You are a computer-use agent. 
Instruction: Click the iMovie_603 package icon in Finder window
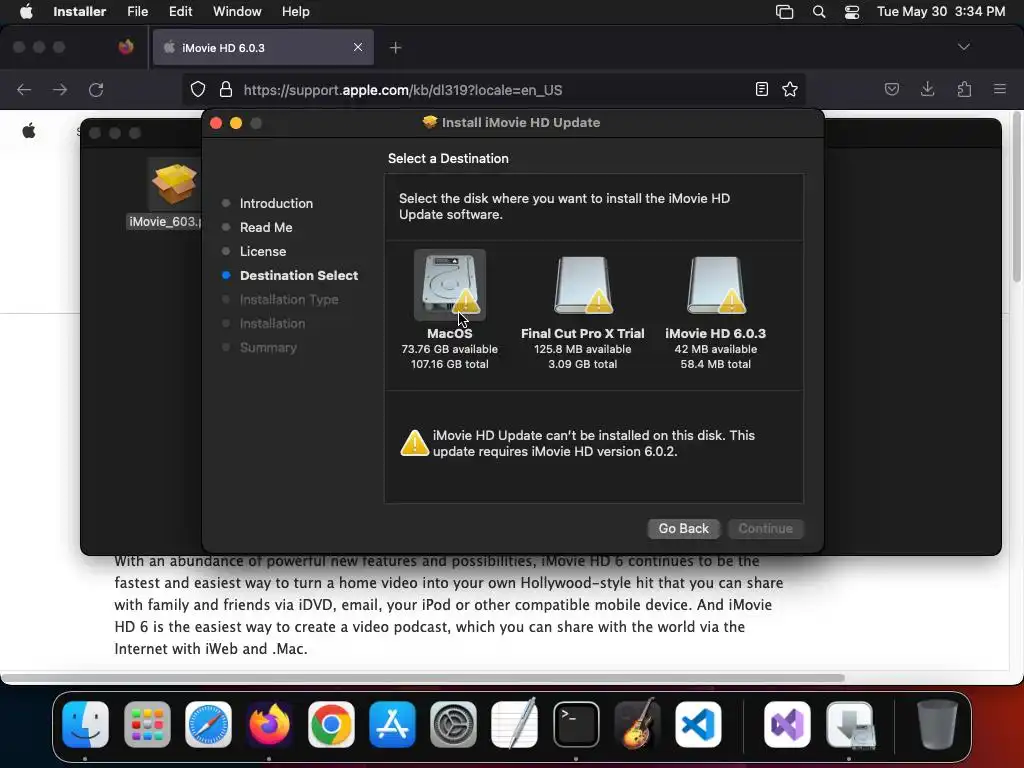[174, 183]
